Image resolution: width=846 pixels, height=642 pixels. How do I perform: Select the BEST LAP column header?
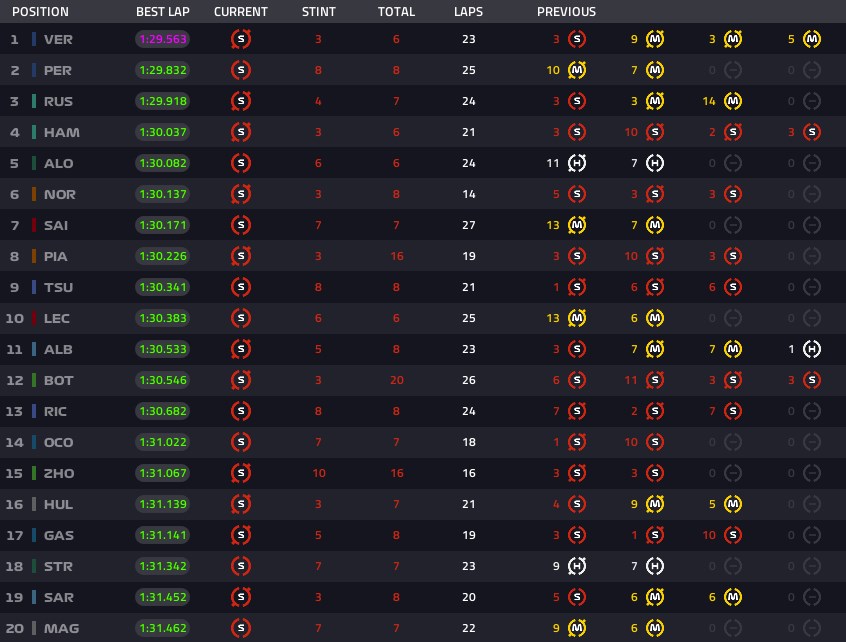(162, 11)
